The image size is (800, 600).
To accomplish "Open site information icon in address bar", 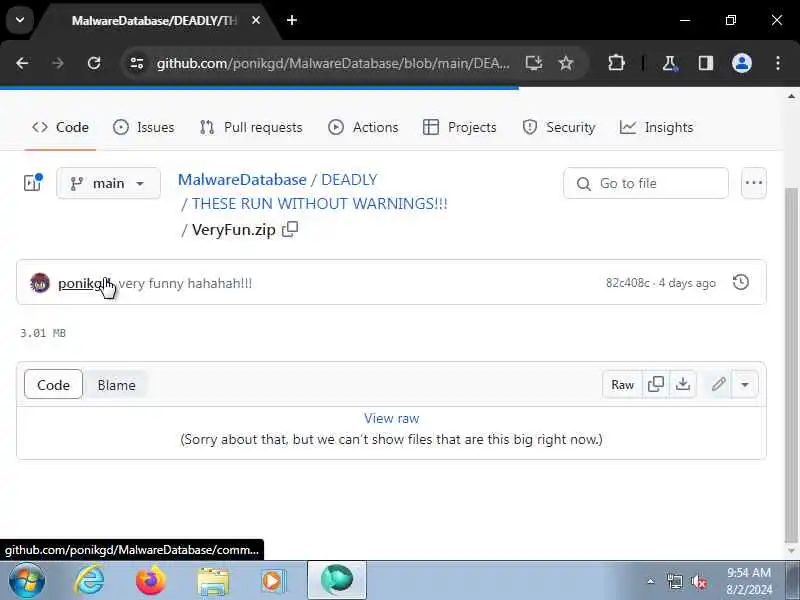I will click(x=137, y=63).
